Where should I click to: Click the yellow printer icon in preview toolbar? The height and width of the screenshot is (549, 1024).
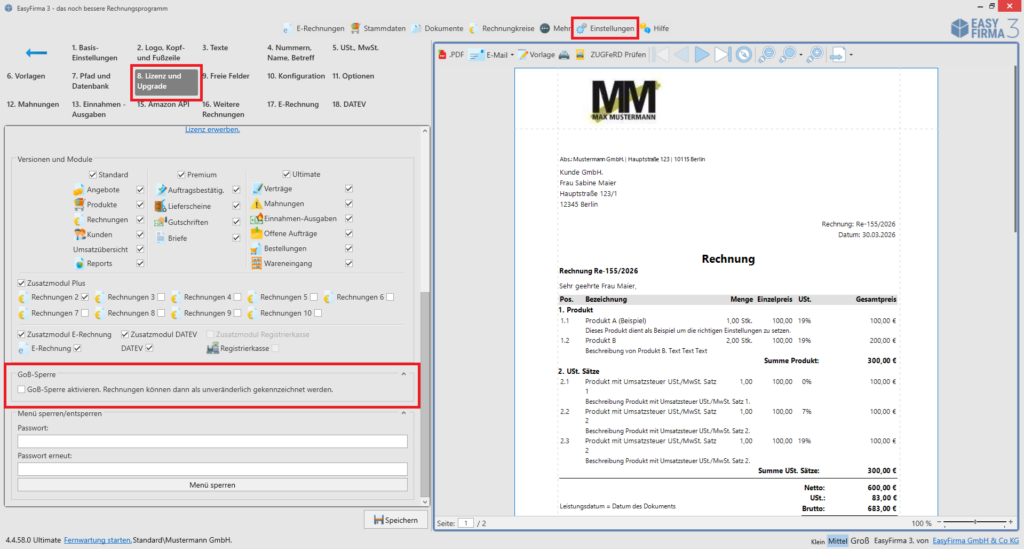pos(580,55)
